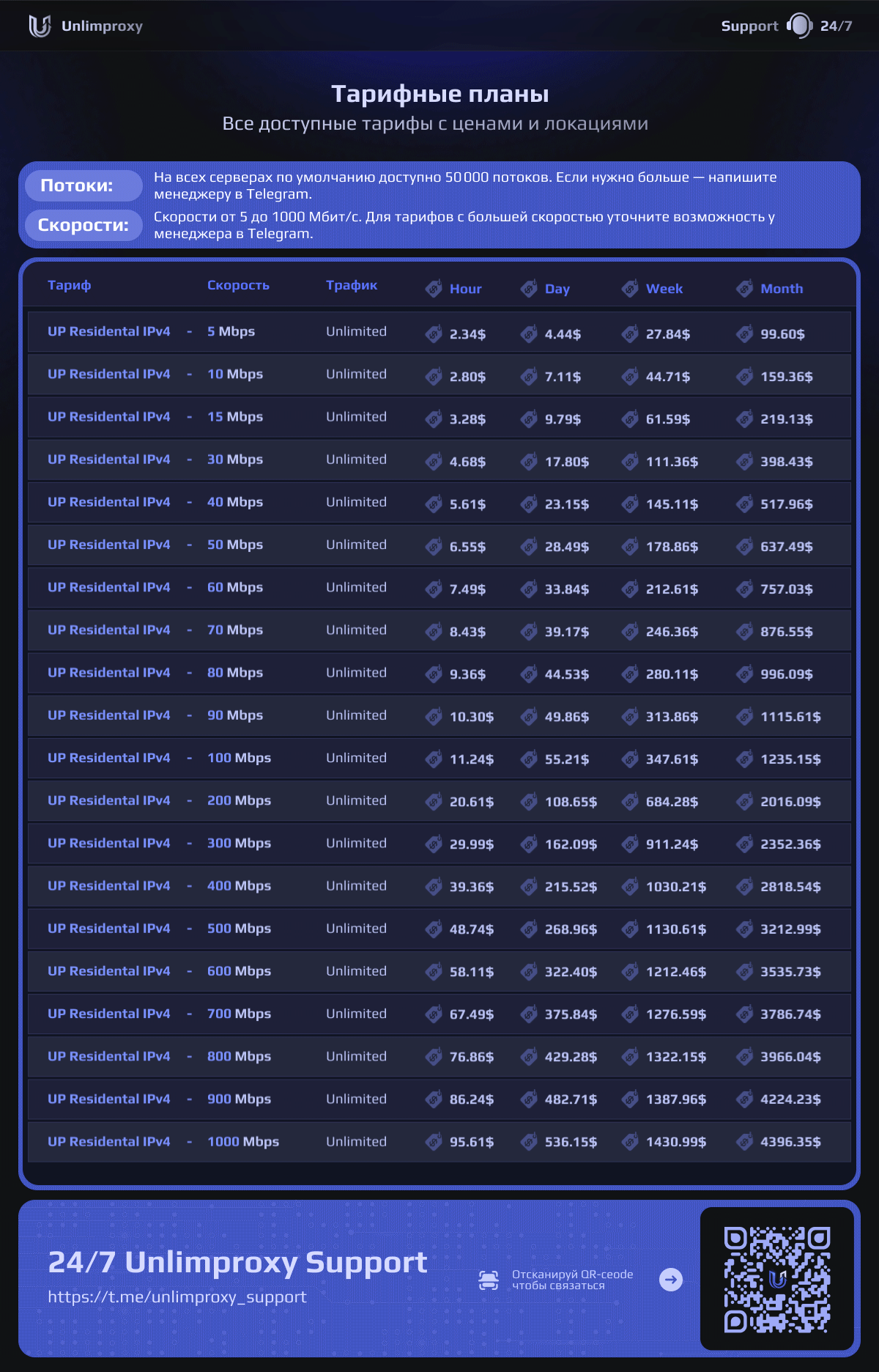Screen dimensions: 879x1372
Task: Click the Трафик column header
Action: pyautogui.click(x=352, y=285)
